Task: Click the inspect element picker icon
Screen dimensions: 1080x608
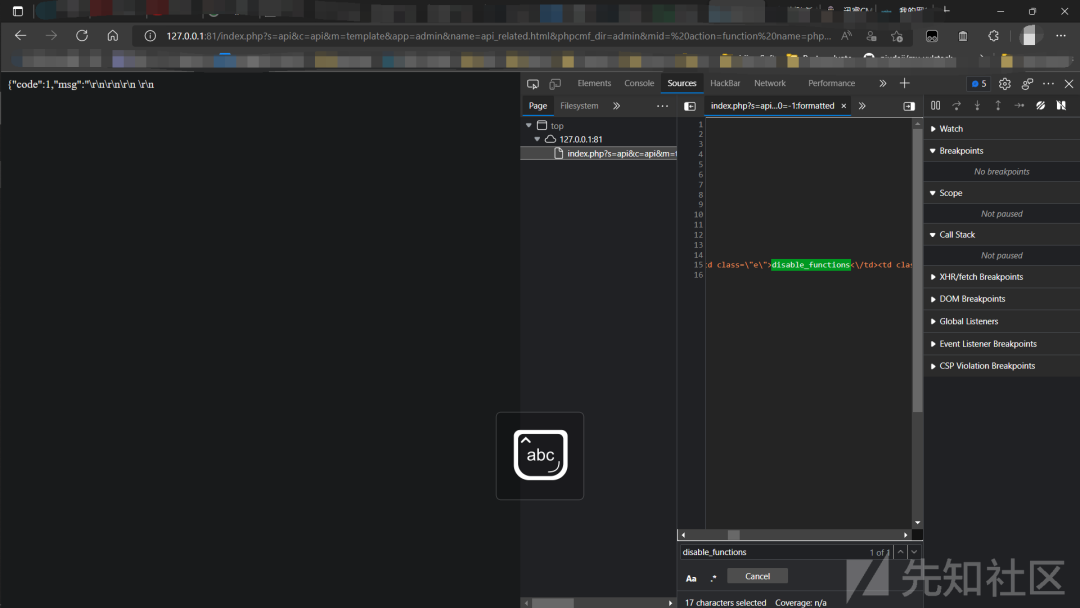Action: 532,84
